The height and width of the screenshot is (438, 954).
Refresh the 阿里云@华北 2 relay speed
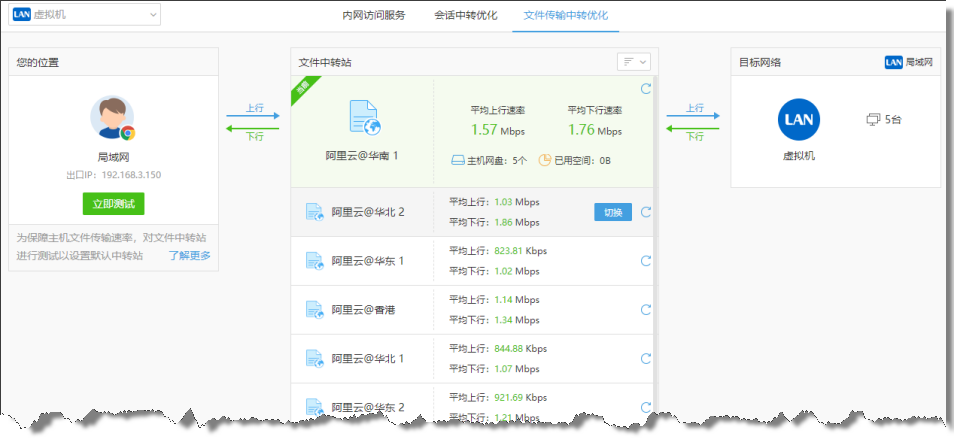click(x=645, y=212)
